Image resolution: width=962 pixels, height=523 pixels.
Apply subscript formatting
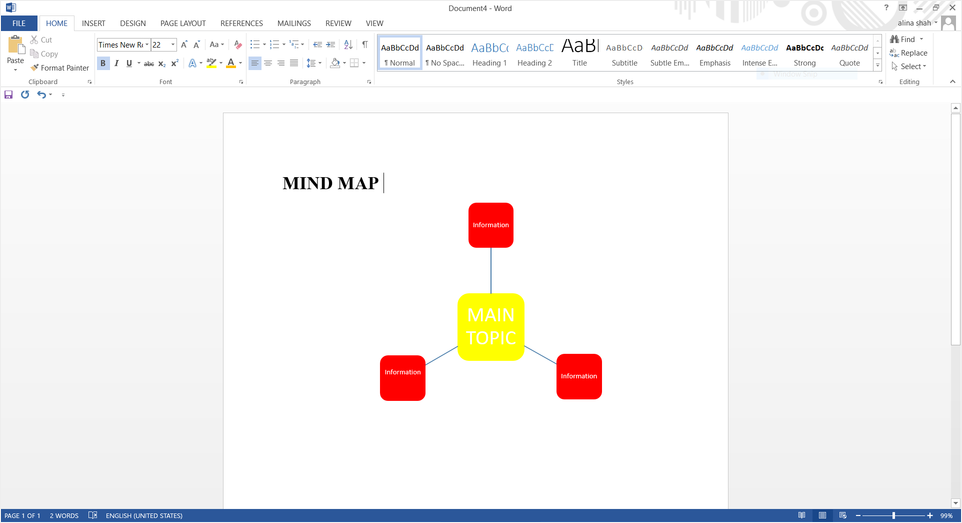162,64
